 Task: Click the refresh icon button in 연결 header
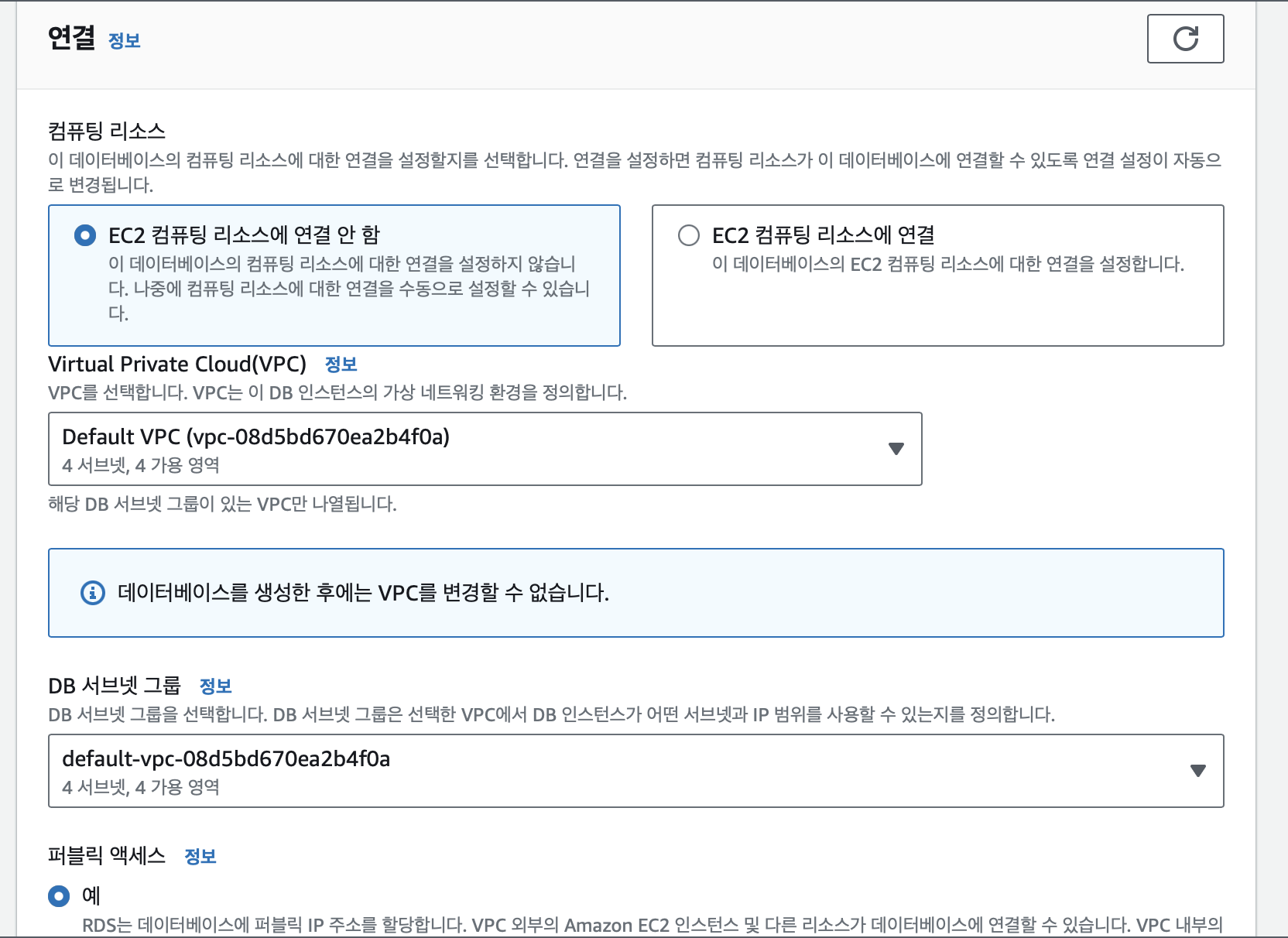[x=1185, y=39]
